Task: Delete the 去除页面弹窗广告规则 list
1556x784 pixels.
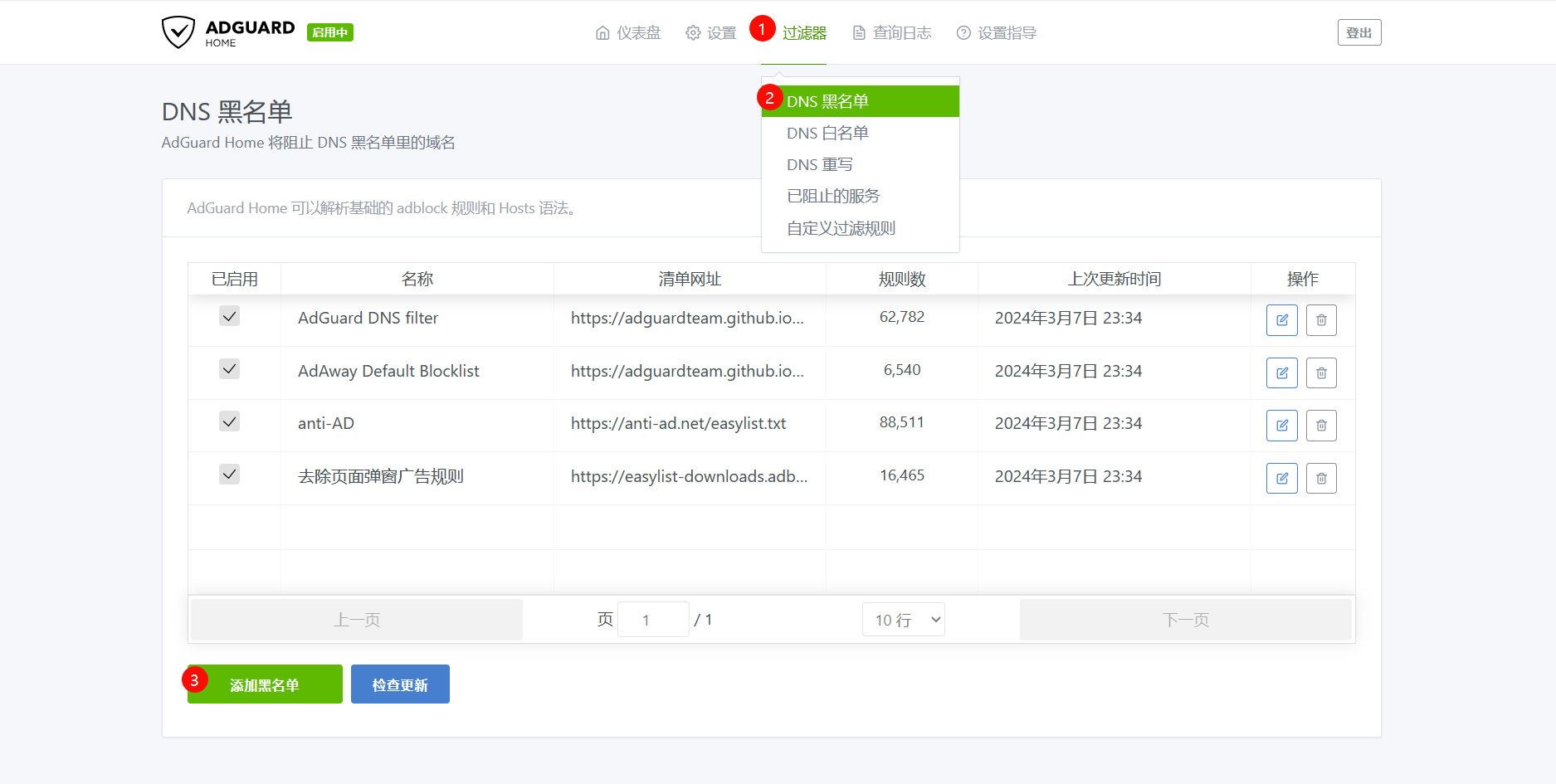Action: (x=1321, y=478)
